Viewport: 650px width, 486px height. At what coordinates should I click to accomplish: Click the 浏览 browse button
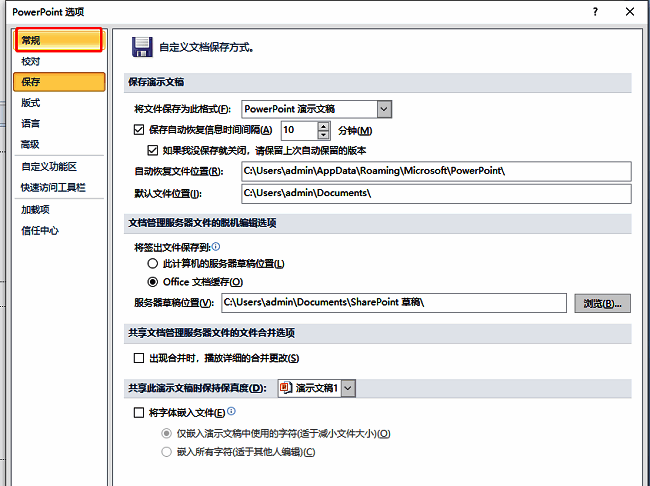coord(602,303)
